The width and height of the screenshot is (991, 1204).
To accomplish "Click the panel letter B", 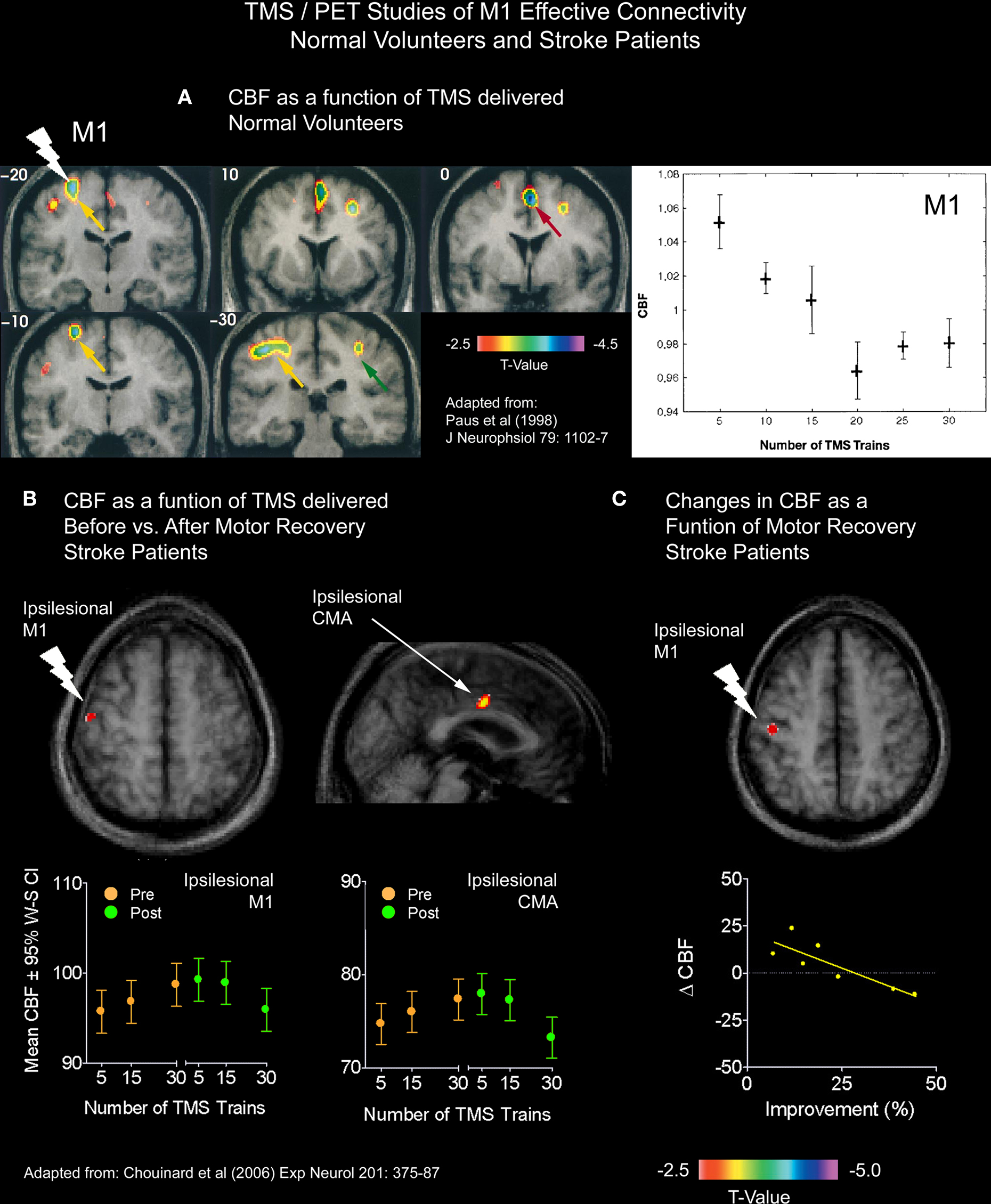I will [30, 499].
